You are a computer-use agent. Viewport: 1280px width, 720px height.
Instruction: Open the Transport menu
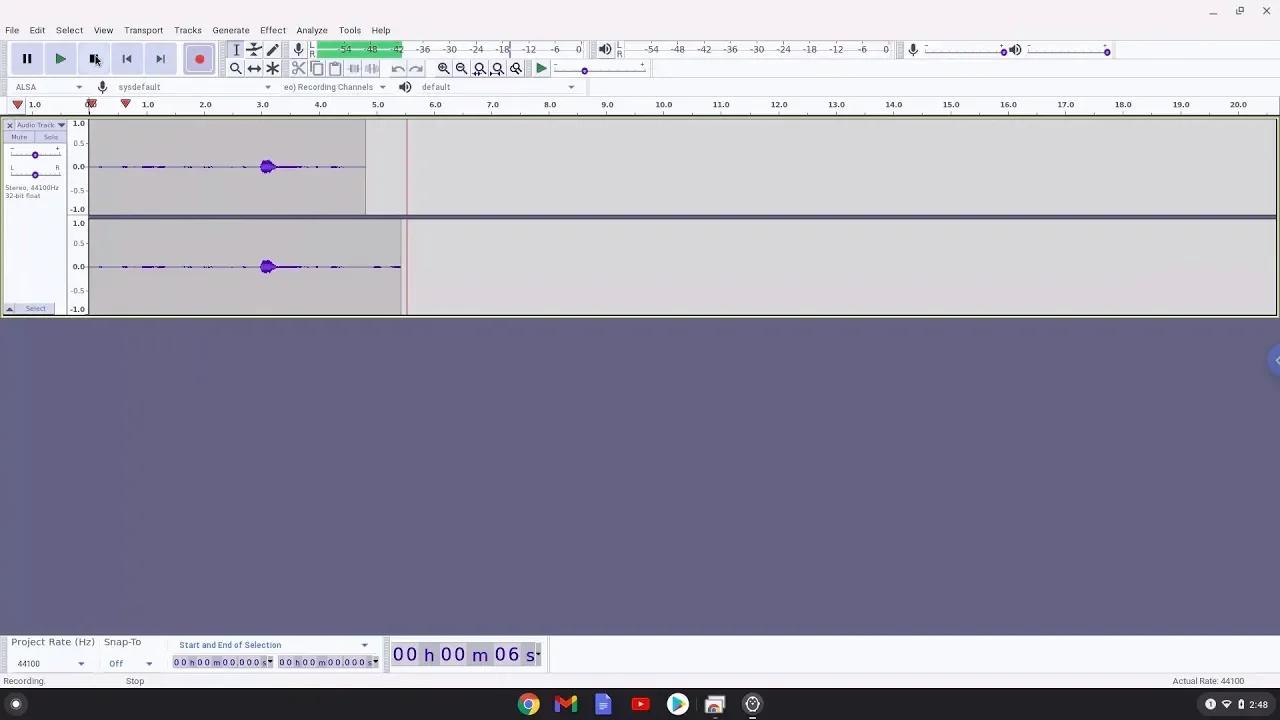tap(143, 30)
